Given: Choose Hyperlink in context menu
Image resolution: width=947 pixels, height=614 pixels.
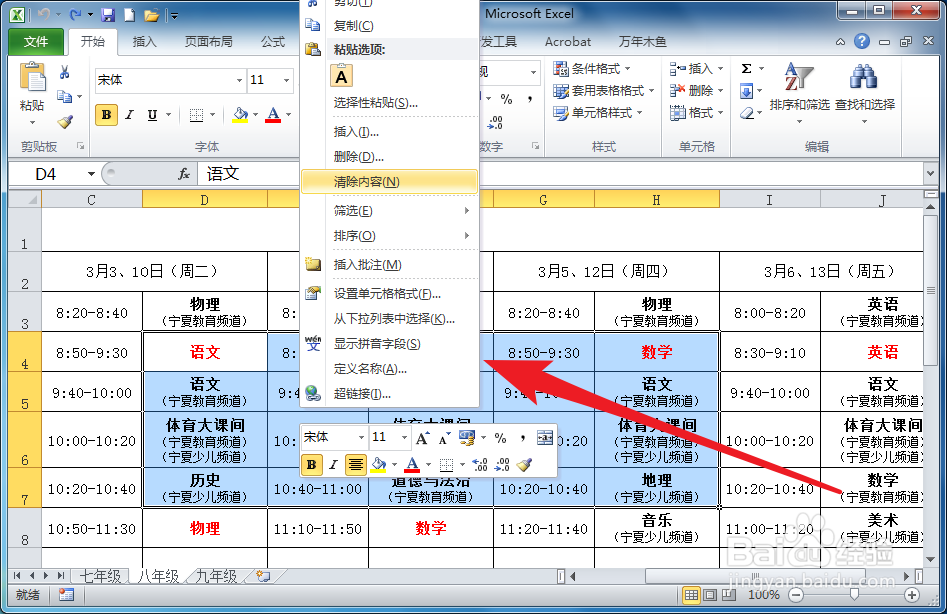Looking at the screenshot, I should click(390, 394).
